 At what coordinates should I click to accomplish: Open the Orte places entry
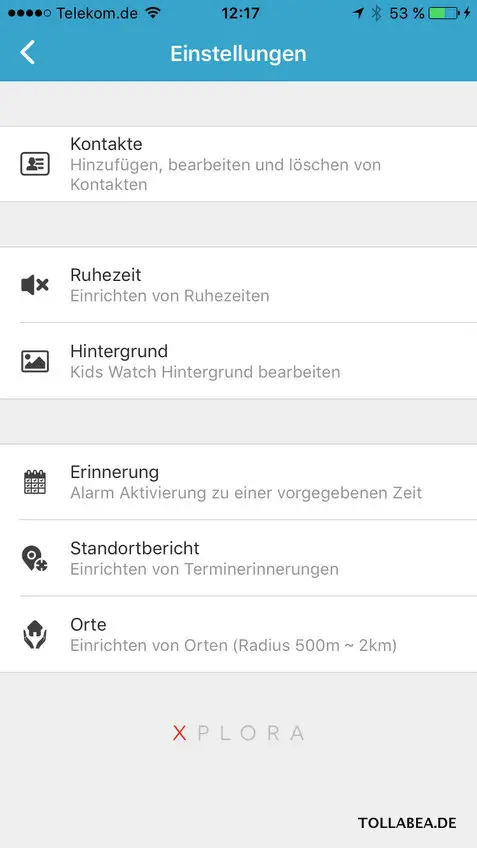238,635
